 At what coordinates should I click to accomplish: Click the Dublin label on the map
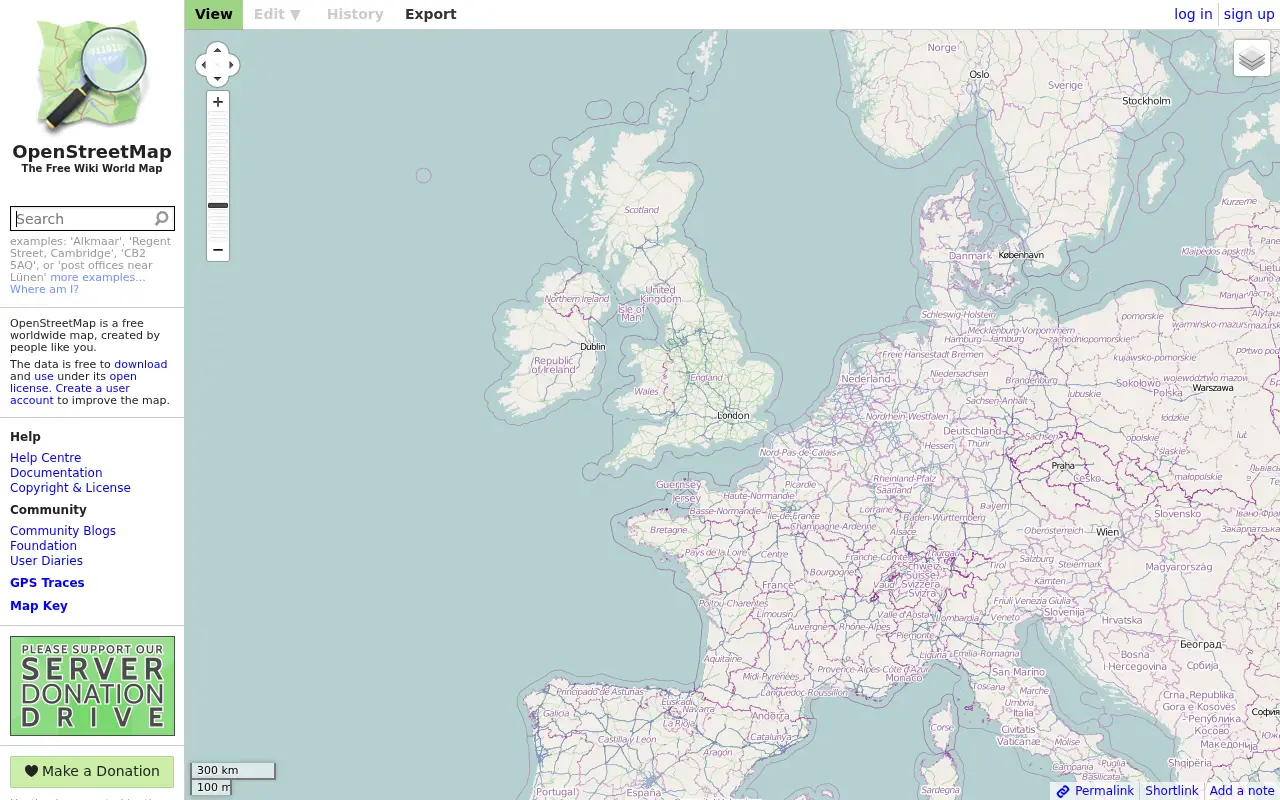pyautogui.click(x=593, y=347)
